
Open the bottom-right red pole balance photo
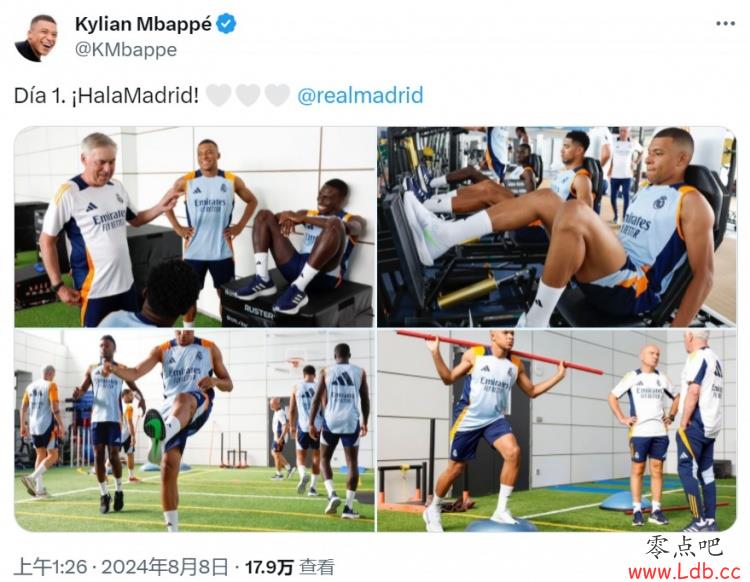pyautogui.click(x=556, y=431)
